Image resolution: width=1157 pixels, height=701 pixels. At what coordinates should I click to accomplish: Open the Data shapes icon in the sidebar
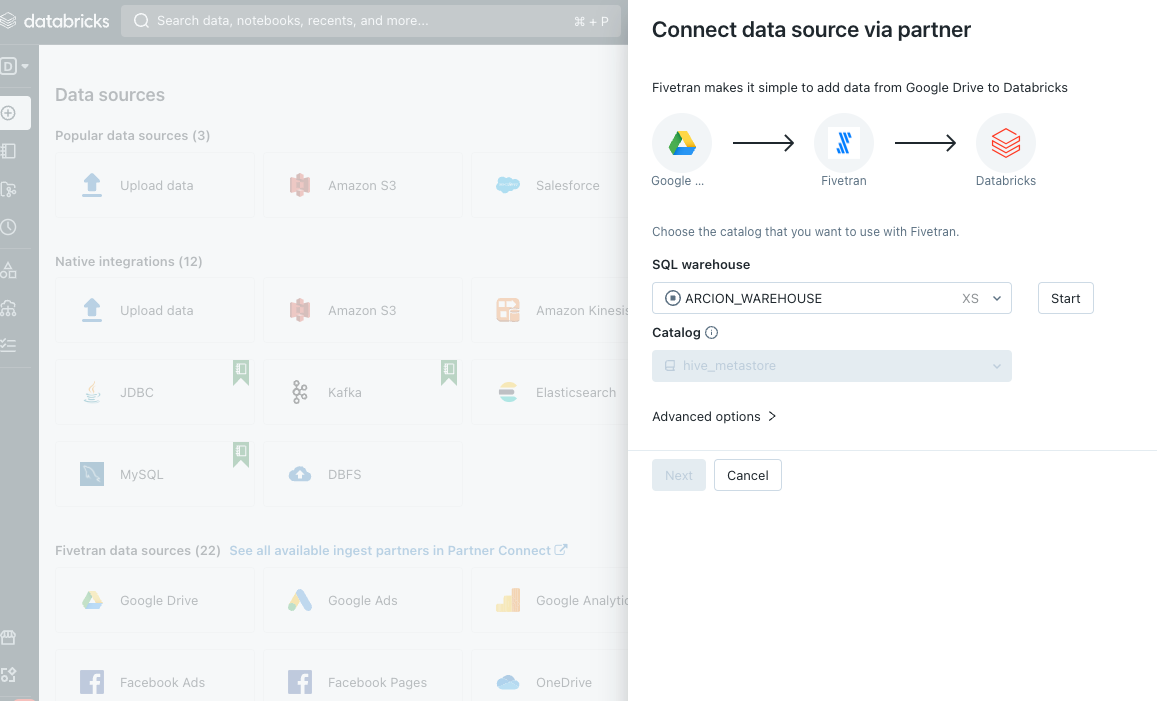[x=9, y=270]
